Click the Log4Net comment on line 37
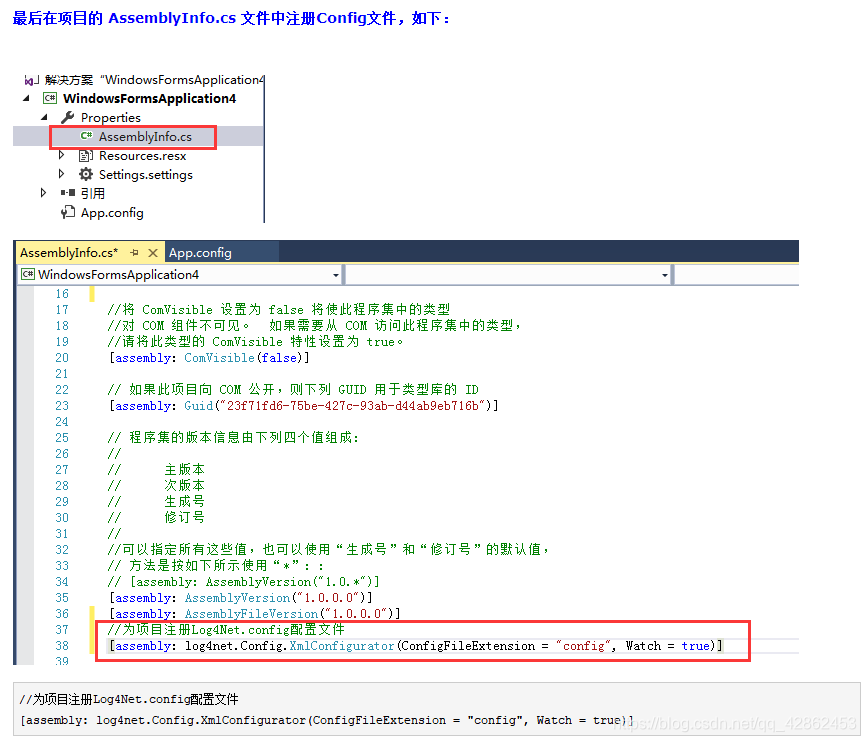The height and width of the screenshot is (742, 866). (226, 629)
